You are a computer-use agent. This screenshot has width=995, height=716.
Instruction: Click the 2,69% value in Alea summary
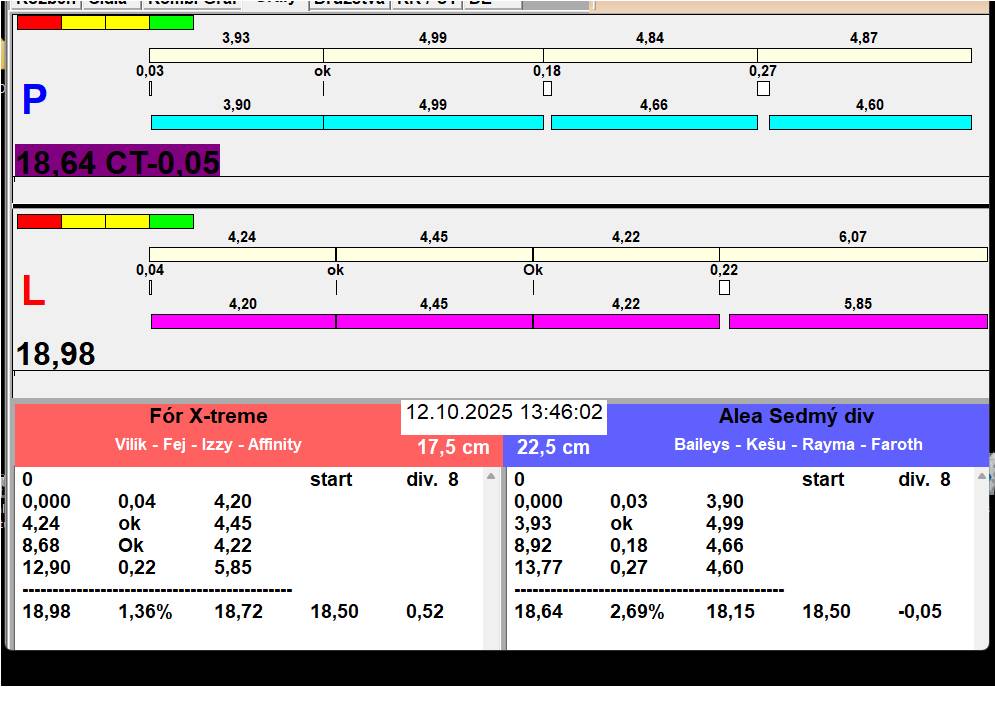point(637,612)
